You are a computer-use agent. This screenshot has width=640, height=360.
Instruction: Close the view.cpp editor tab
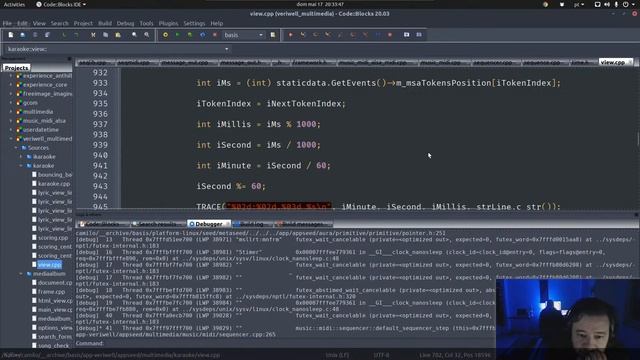pyautogui.click(x=630, y=62)
